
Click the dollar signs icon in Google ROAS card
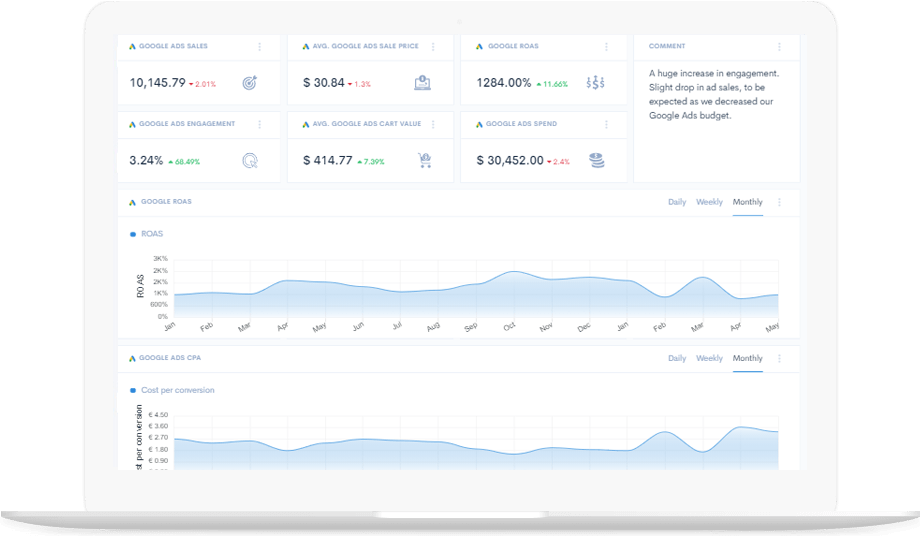tap(596, 83)
